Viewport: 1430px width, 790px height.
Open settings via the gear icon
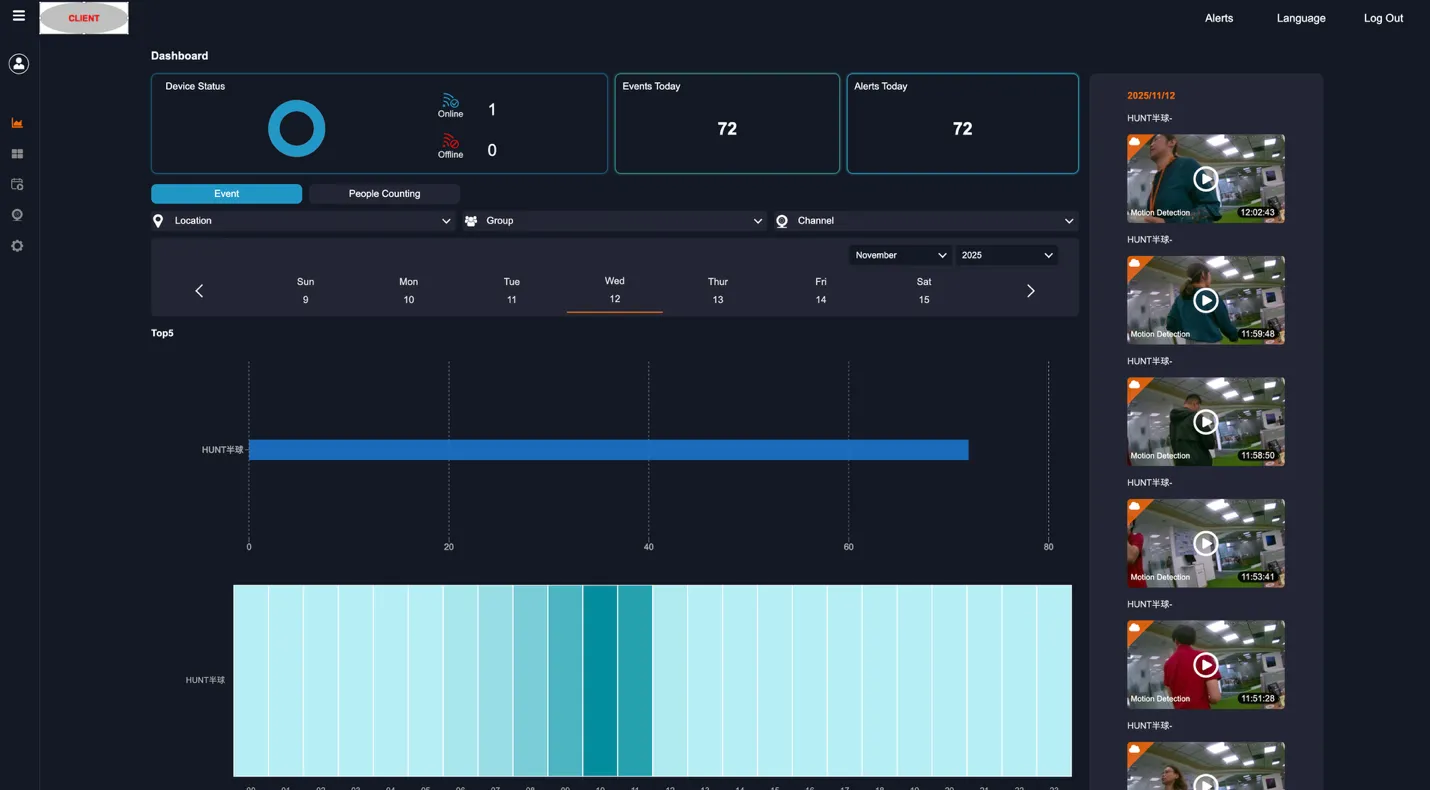click(x=17, y=245)
